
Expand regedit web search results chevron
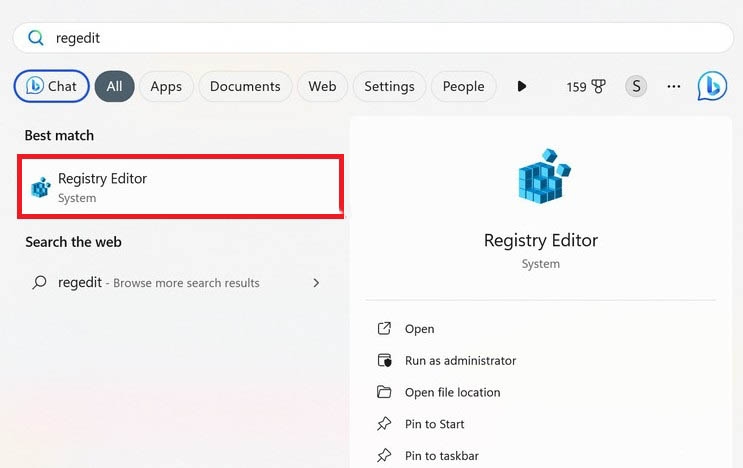(x=316, y=283)
